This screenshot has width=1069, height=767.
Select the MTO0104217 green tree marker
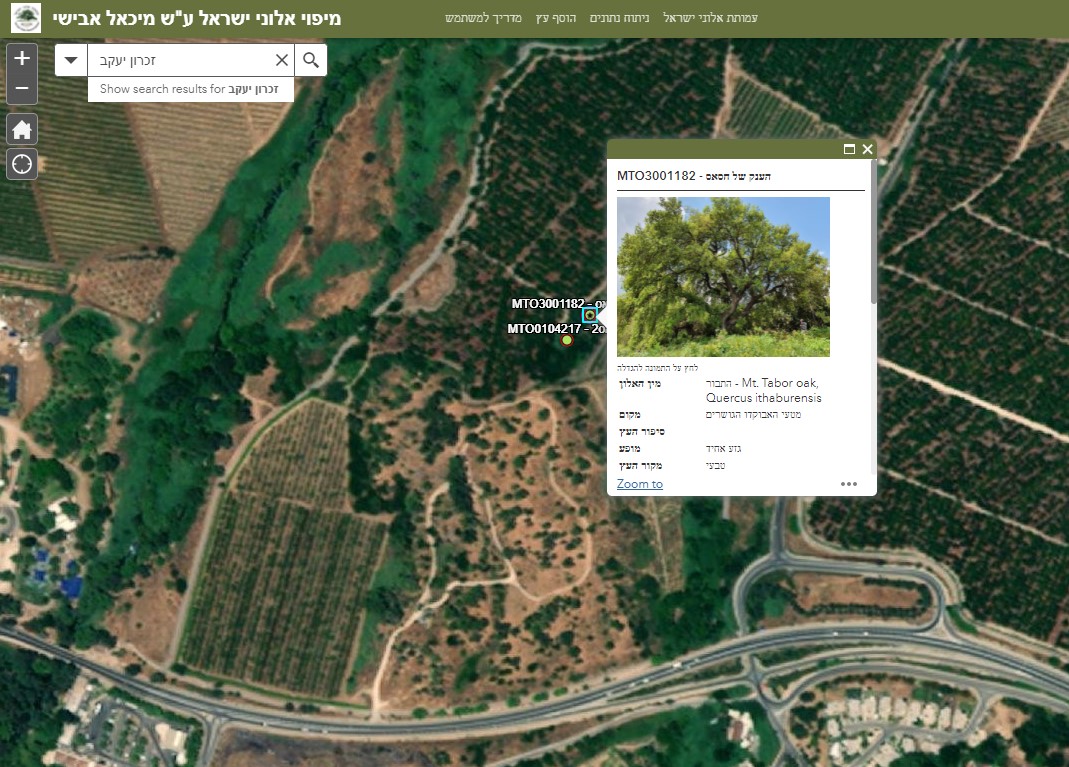coord(567,340)
